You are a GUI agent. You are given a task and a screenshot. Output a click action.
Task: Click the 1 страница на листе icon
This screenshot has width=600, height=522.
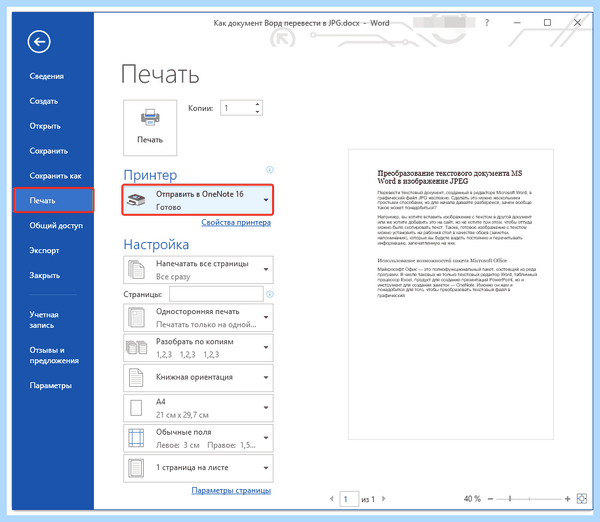point(136,468)
